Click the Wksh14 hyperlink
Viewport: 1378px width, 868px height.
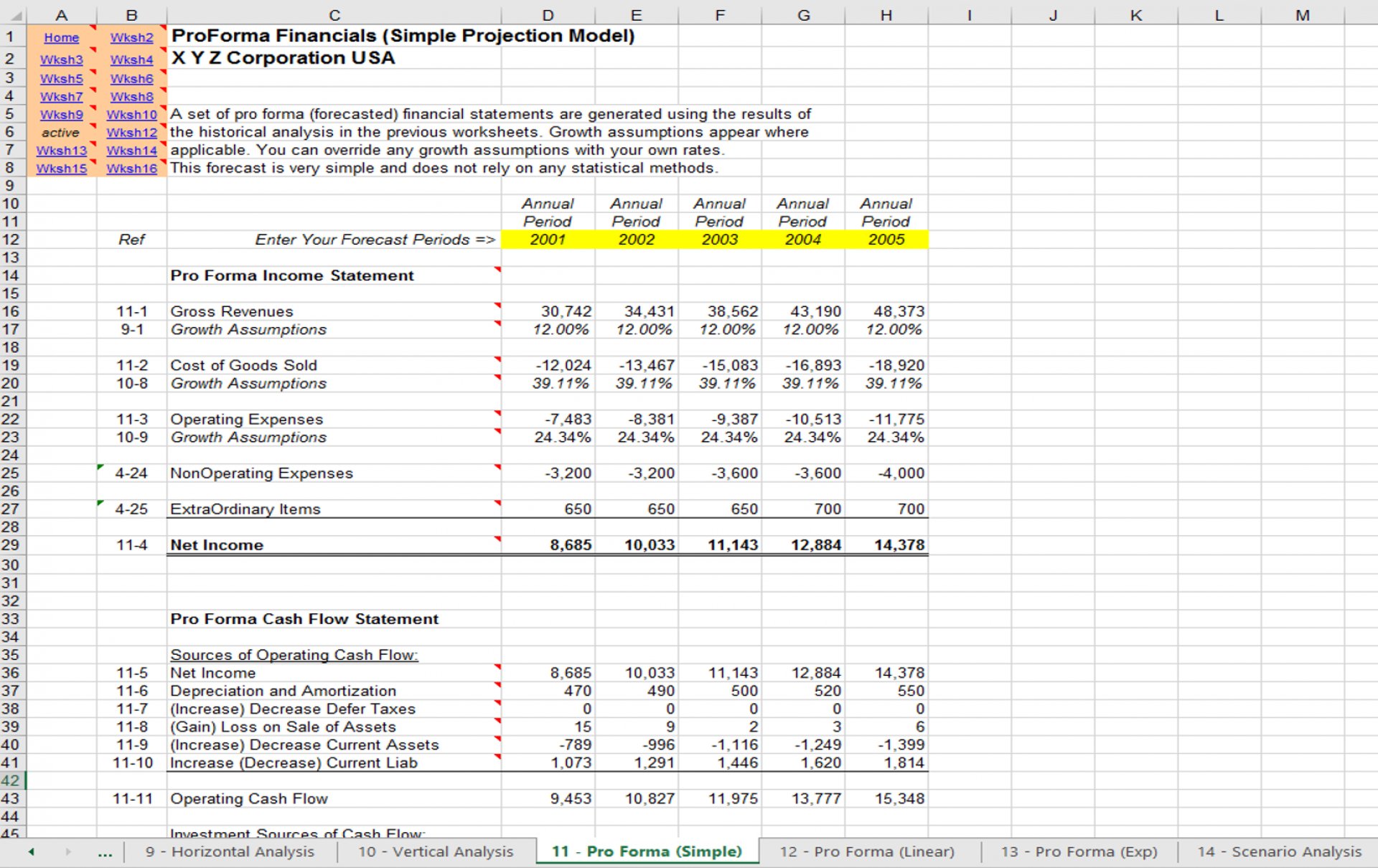tap(131, 151)
